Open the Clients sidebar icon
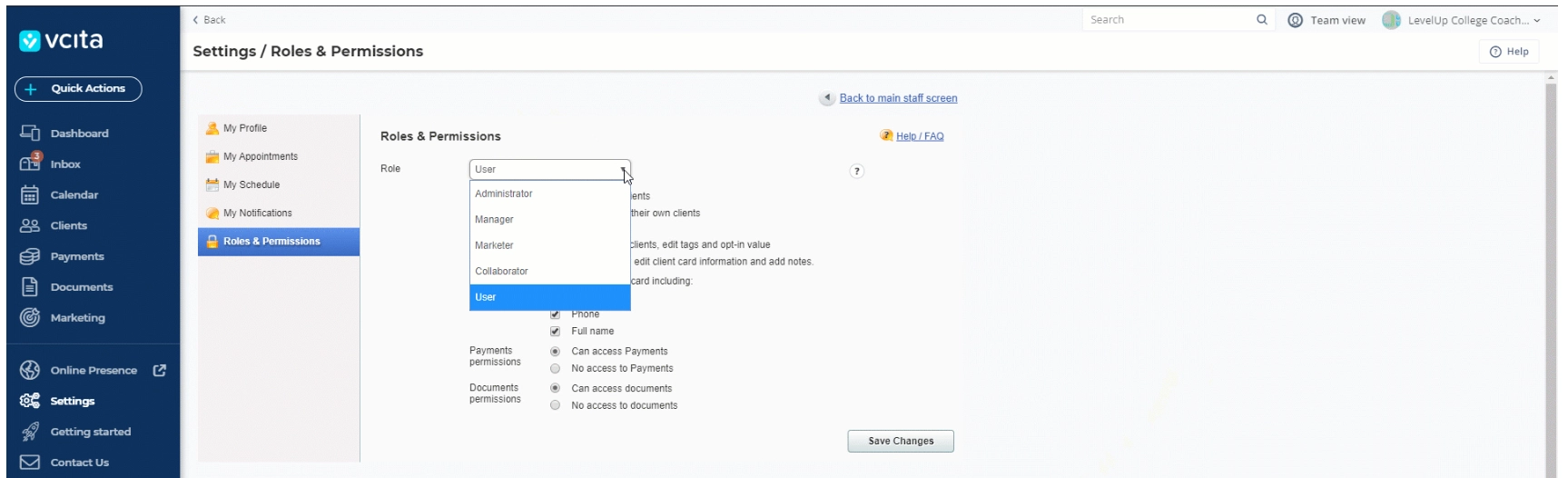The image size is (1568, 478). (x=30, y=225)
